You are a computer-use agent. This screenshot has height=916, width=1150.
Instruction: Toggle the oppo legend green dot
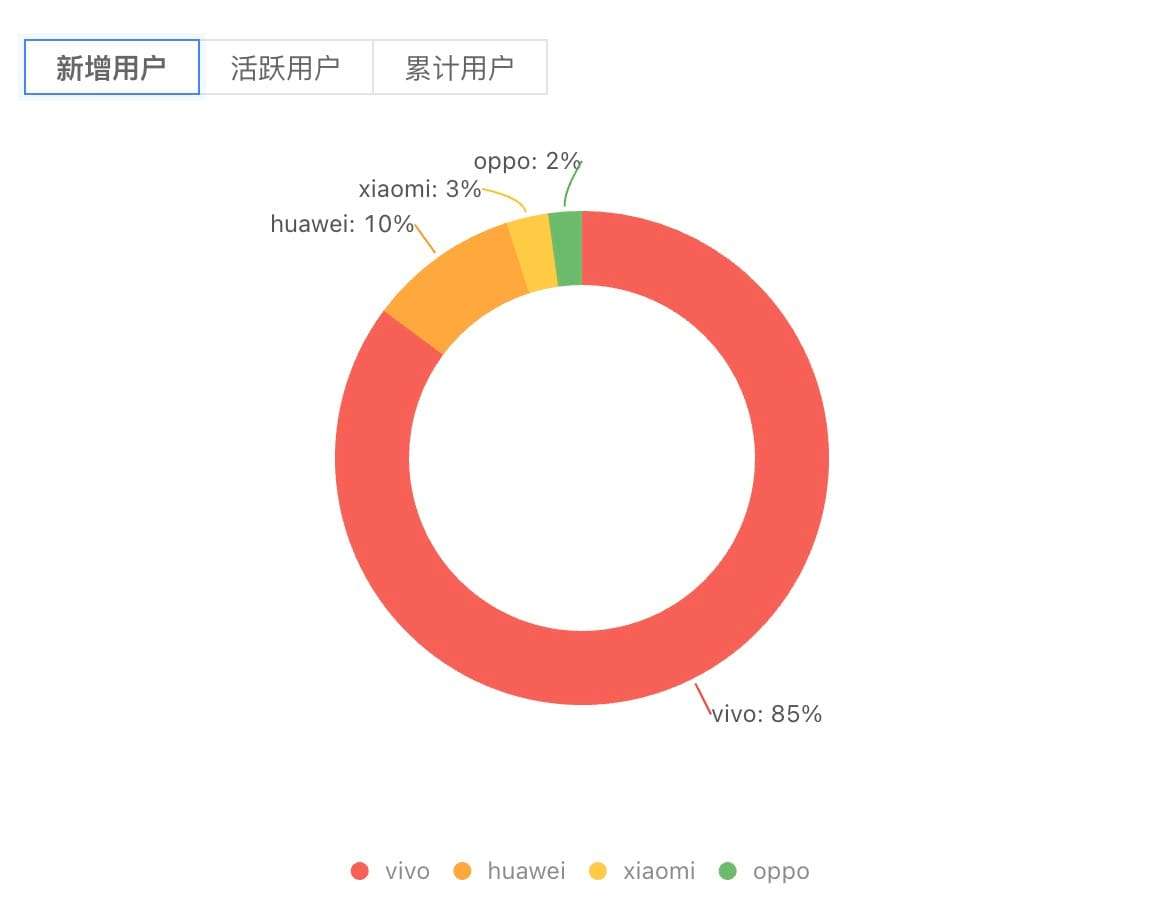click(x=728, y=871)
